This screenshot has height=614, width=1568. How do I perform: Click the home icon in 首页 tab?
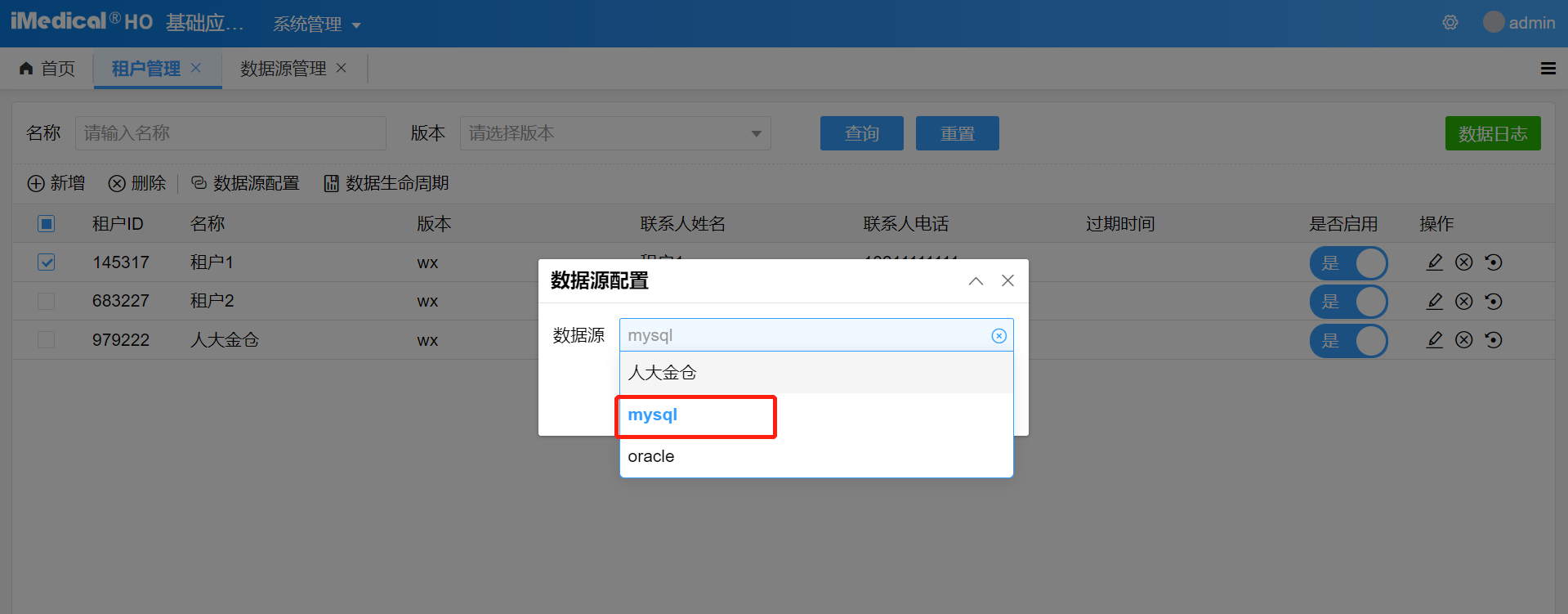(26, 68)
